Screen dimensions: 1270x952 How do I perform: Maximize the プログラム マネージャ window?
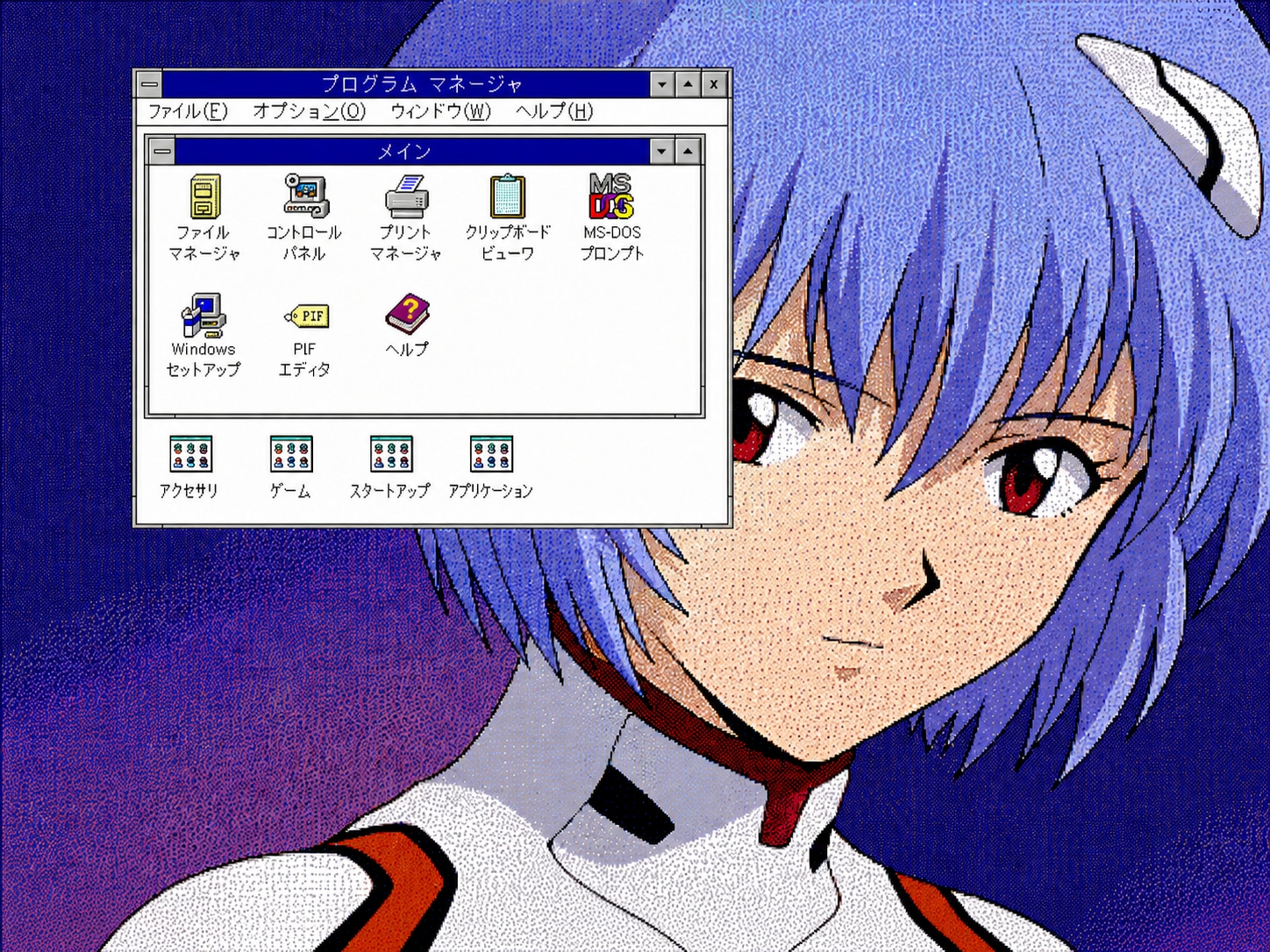click(689, 84)
